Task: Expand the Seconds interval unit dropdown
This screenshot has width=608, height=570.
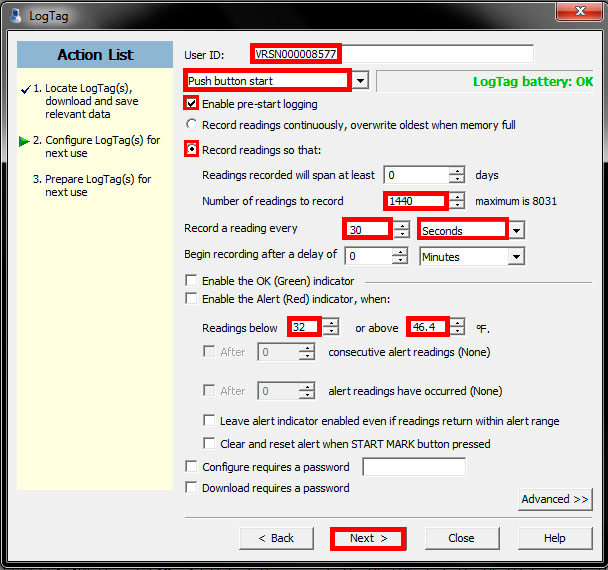Action: click(516, 230)
